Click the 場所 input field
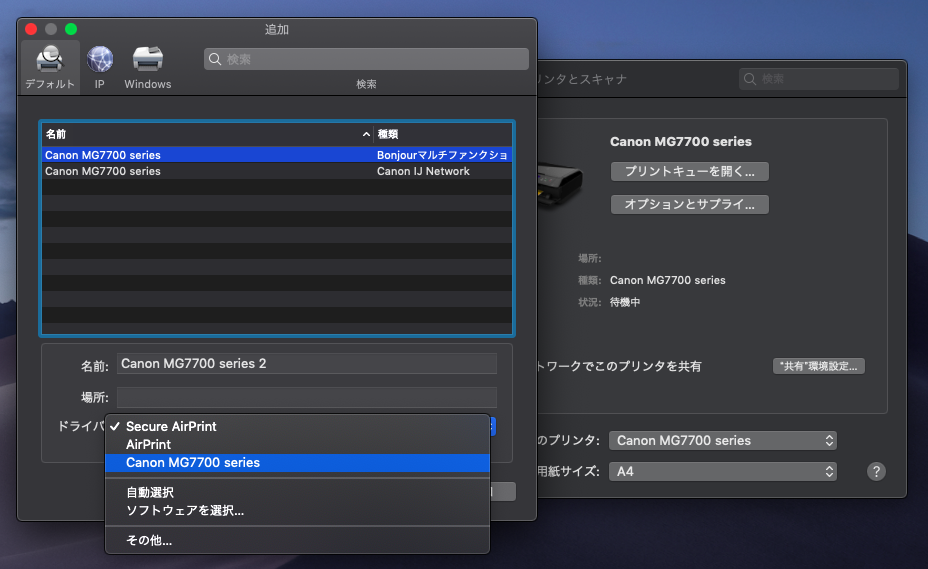 coord(307,397)
